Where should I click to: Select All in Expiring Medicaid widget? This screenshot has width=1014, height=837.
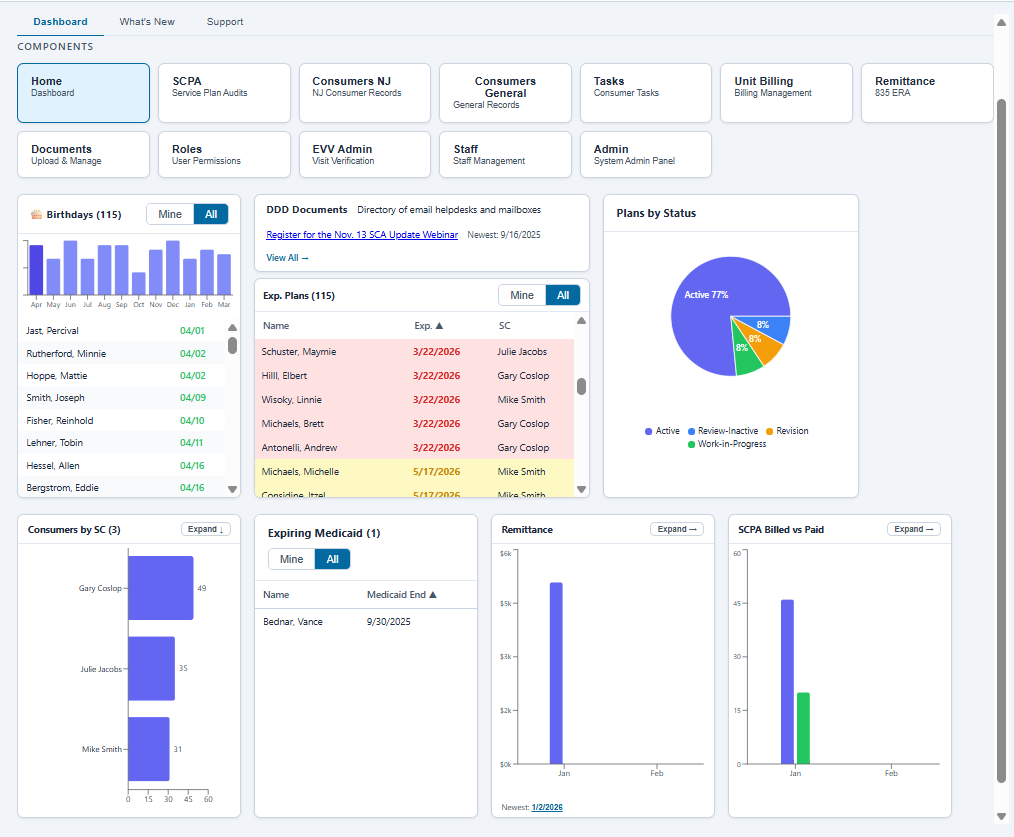click(334, 559)
